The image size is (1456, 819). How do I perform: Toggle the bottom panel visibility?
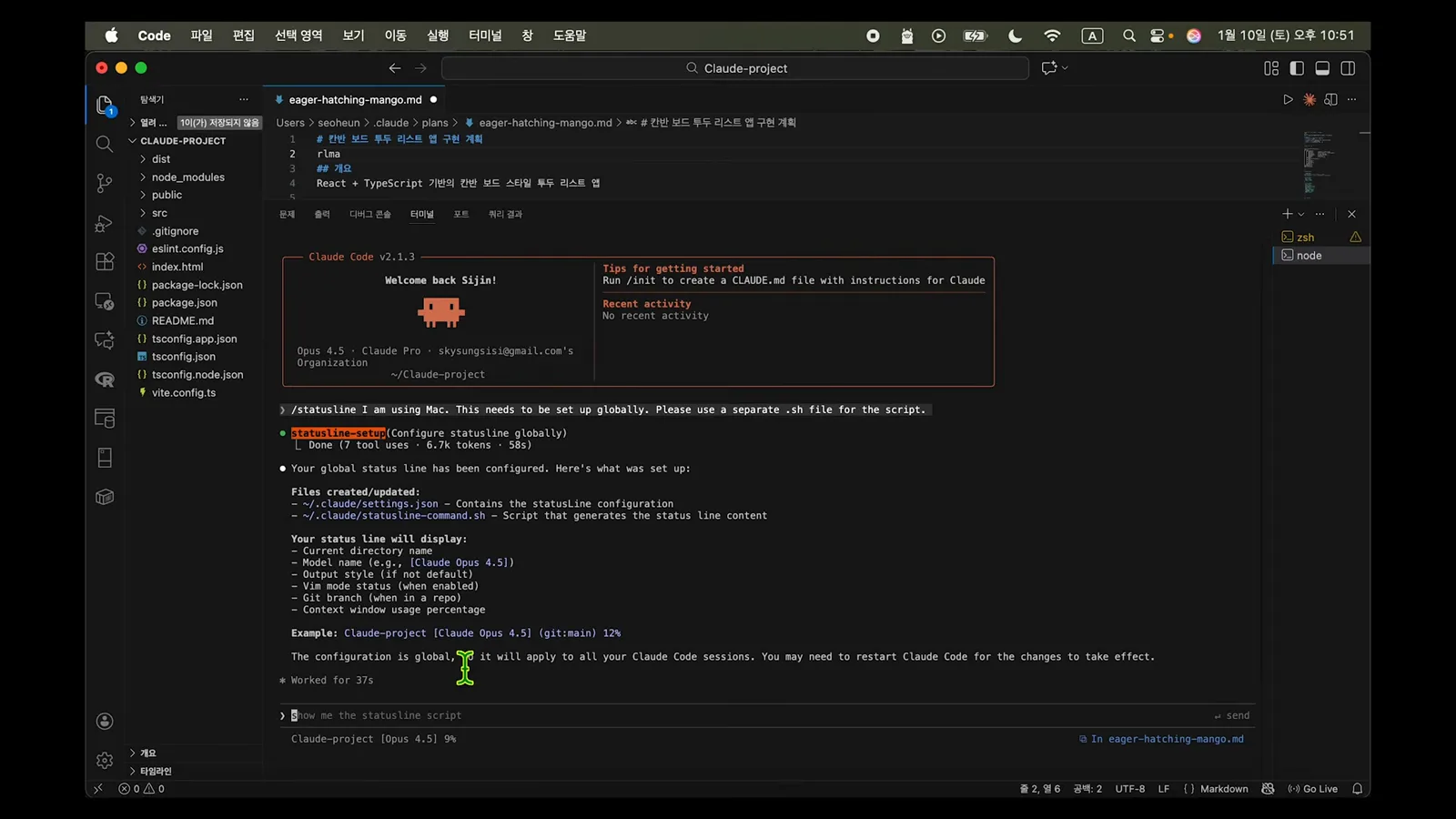[1322, 68]
